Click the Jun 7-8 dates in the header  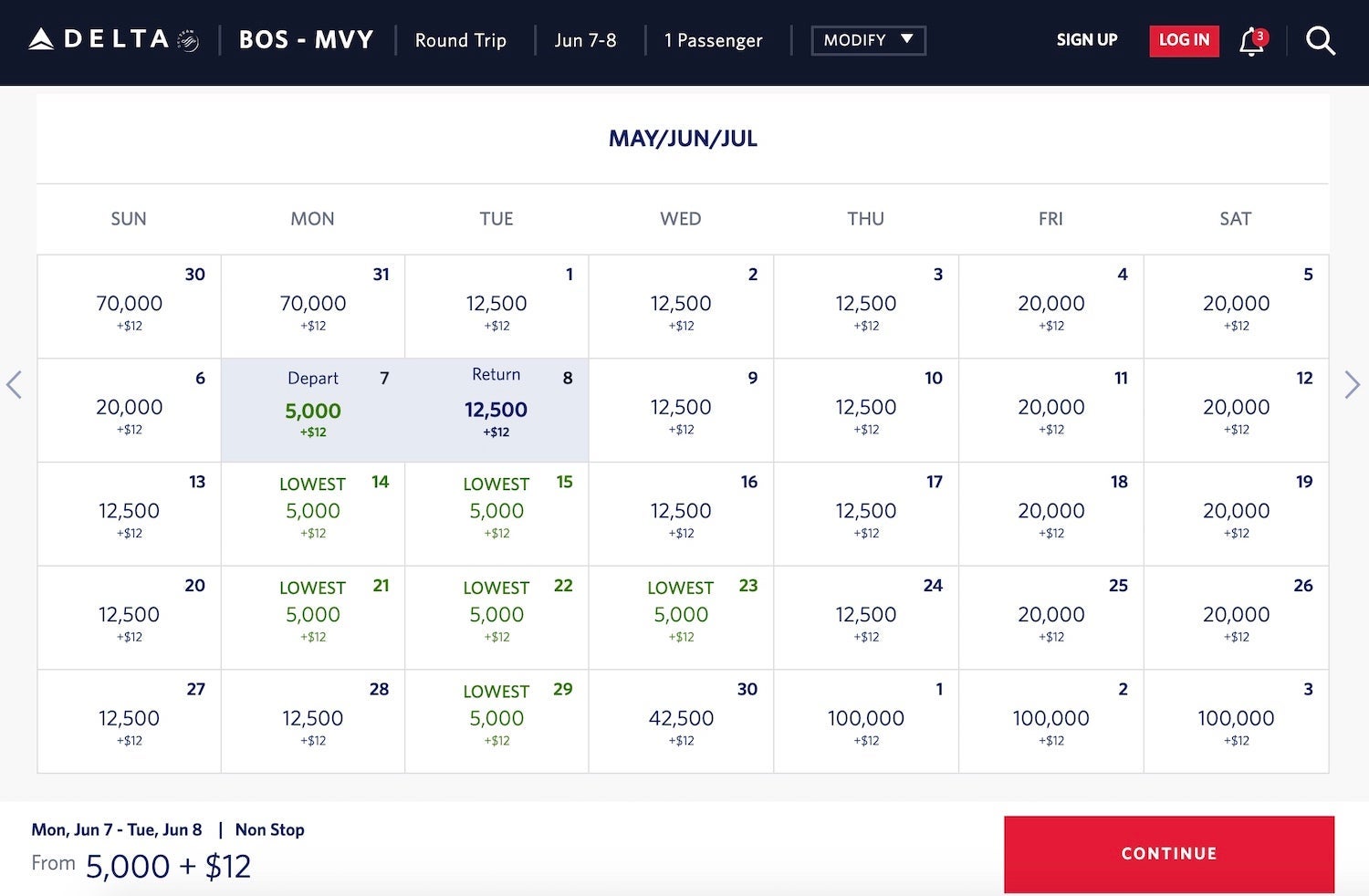(587, 40)
